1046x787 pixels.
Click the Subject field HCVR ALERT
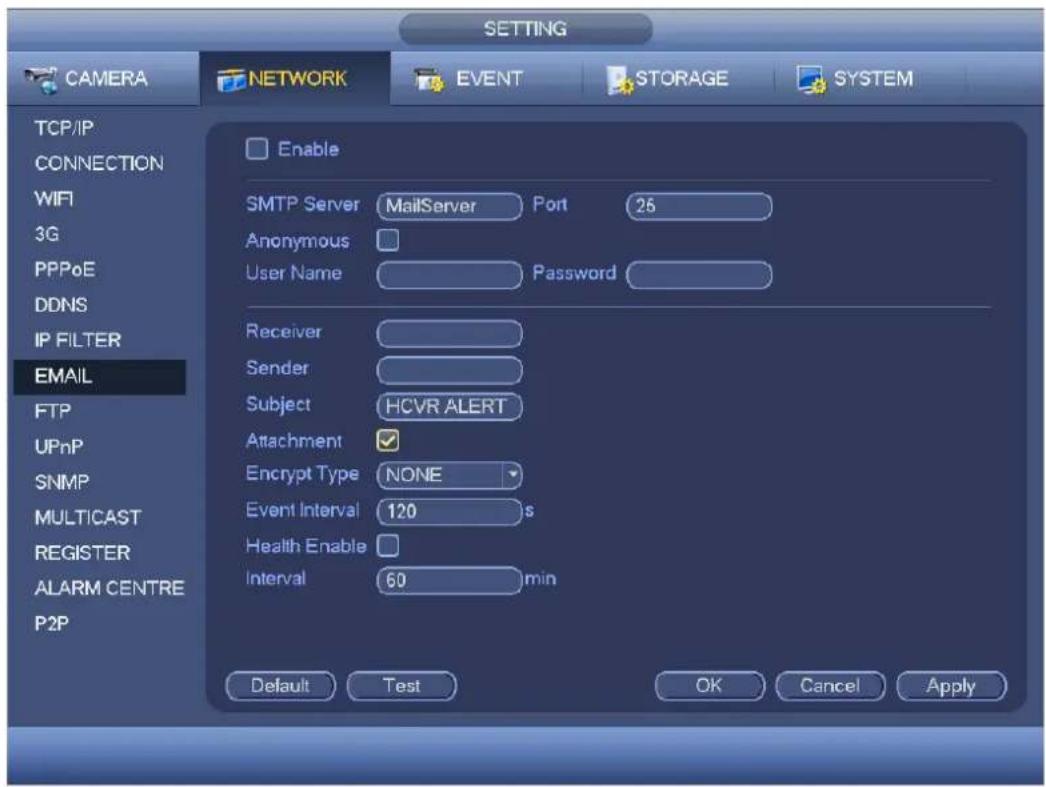pos(449,406)
